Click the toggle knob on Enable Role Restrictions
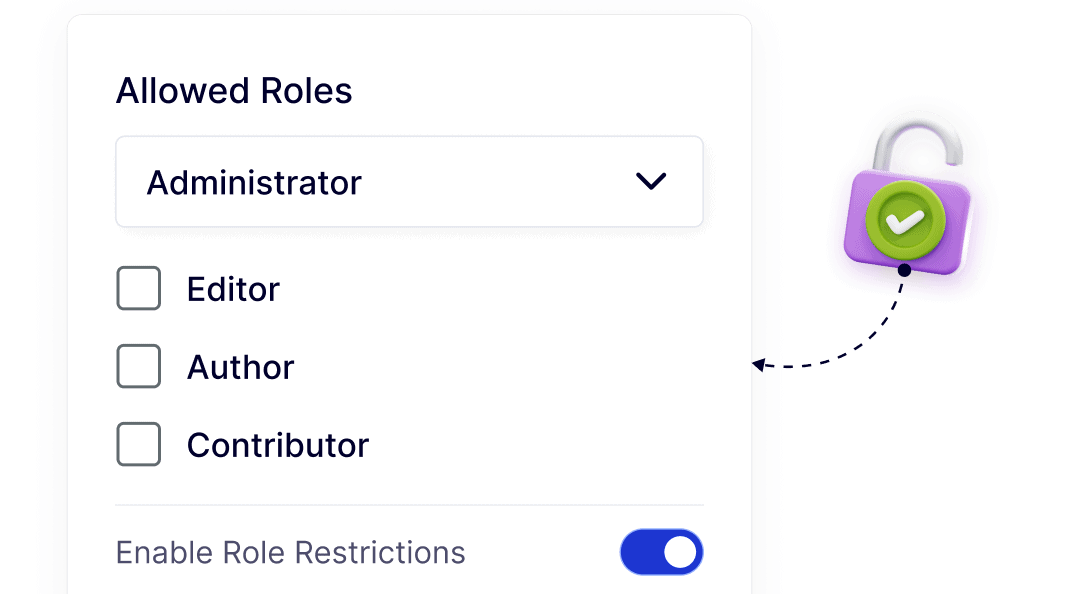 (679, 552)
